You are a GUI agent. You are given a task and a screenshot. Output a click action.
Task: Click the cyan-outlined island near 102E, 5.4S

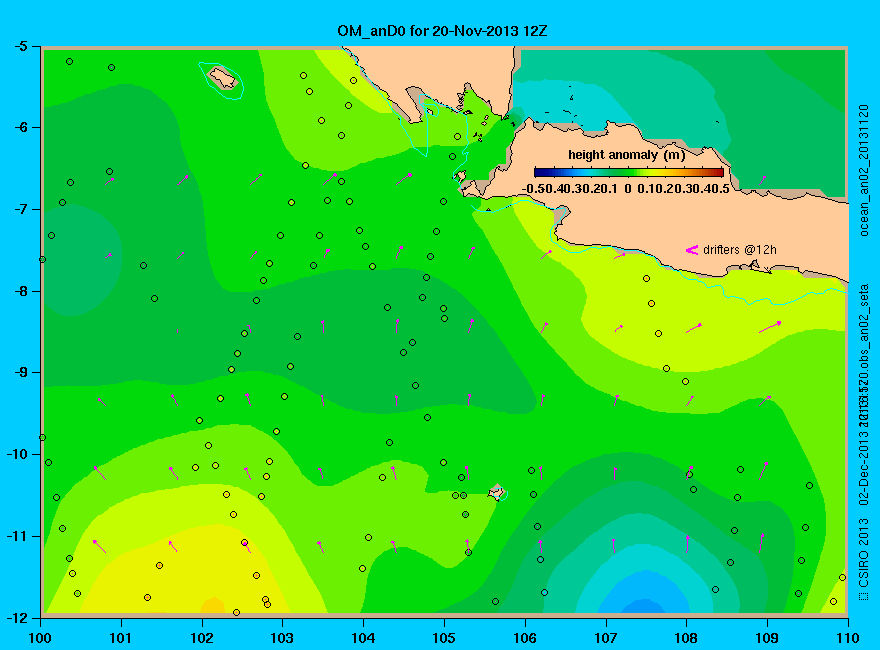click(222, 78)
